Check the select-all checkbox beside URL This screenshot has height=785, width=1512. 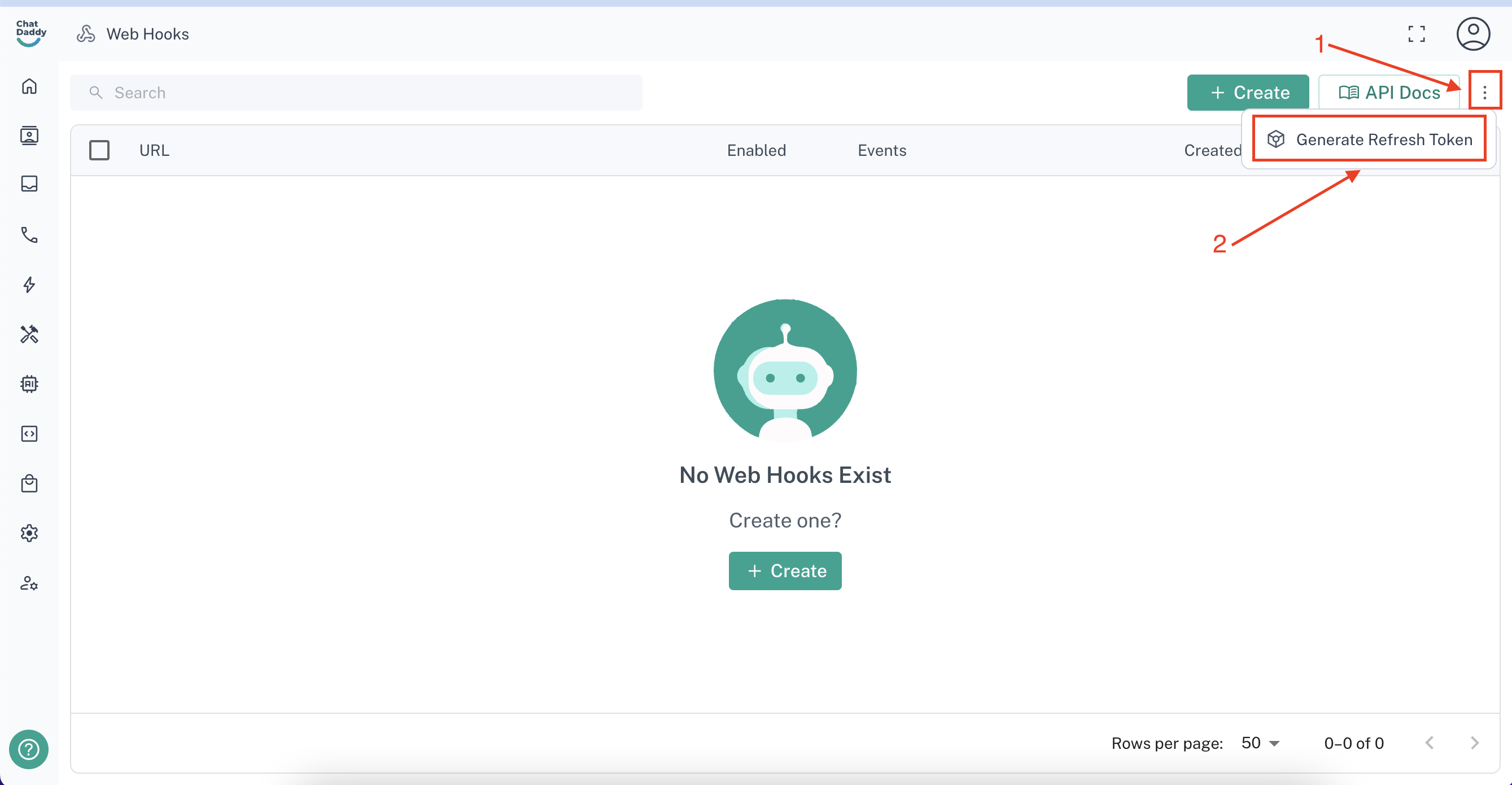(x=99, y=150)
